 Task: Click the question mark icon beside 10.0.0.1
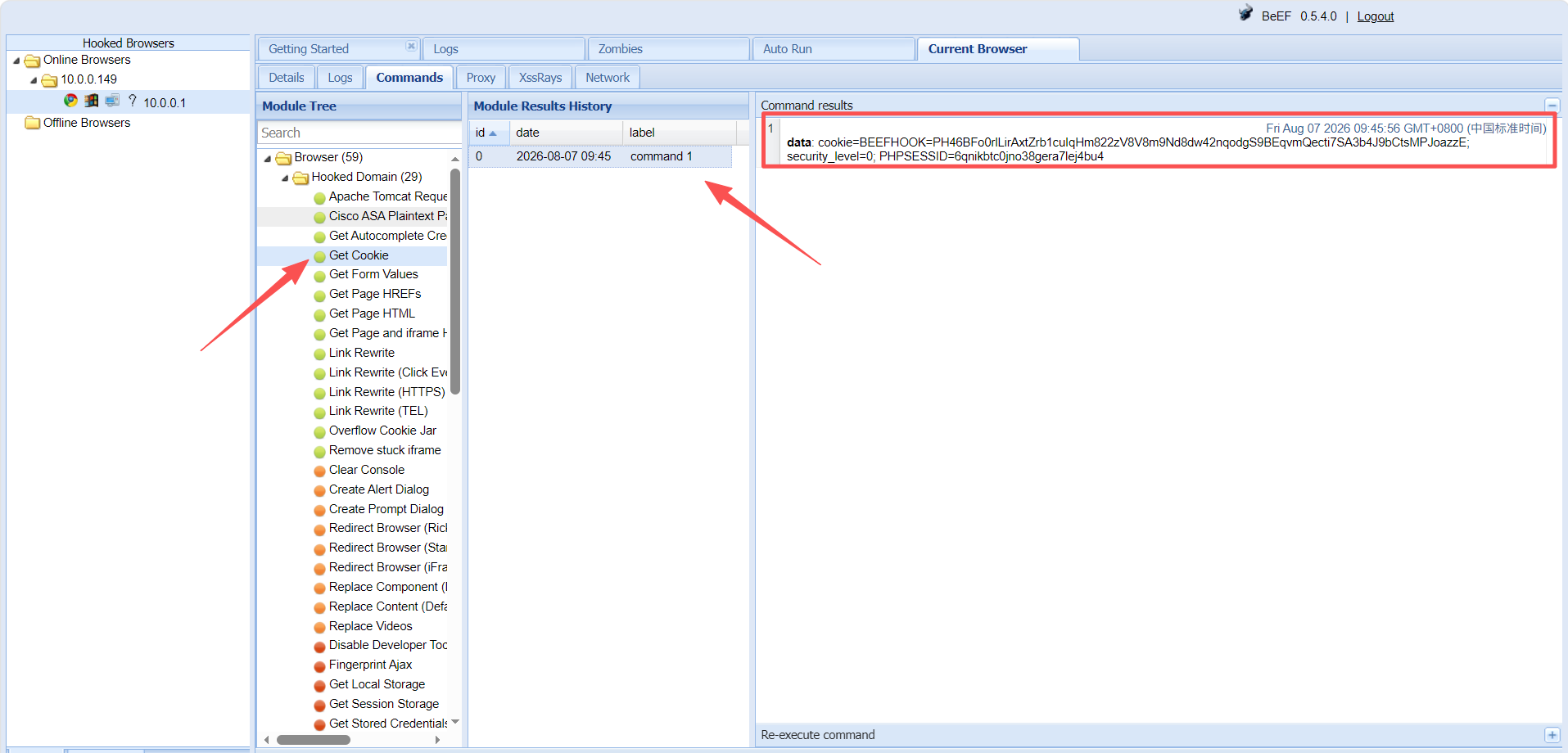(133, 101)
